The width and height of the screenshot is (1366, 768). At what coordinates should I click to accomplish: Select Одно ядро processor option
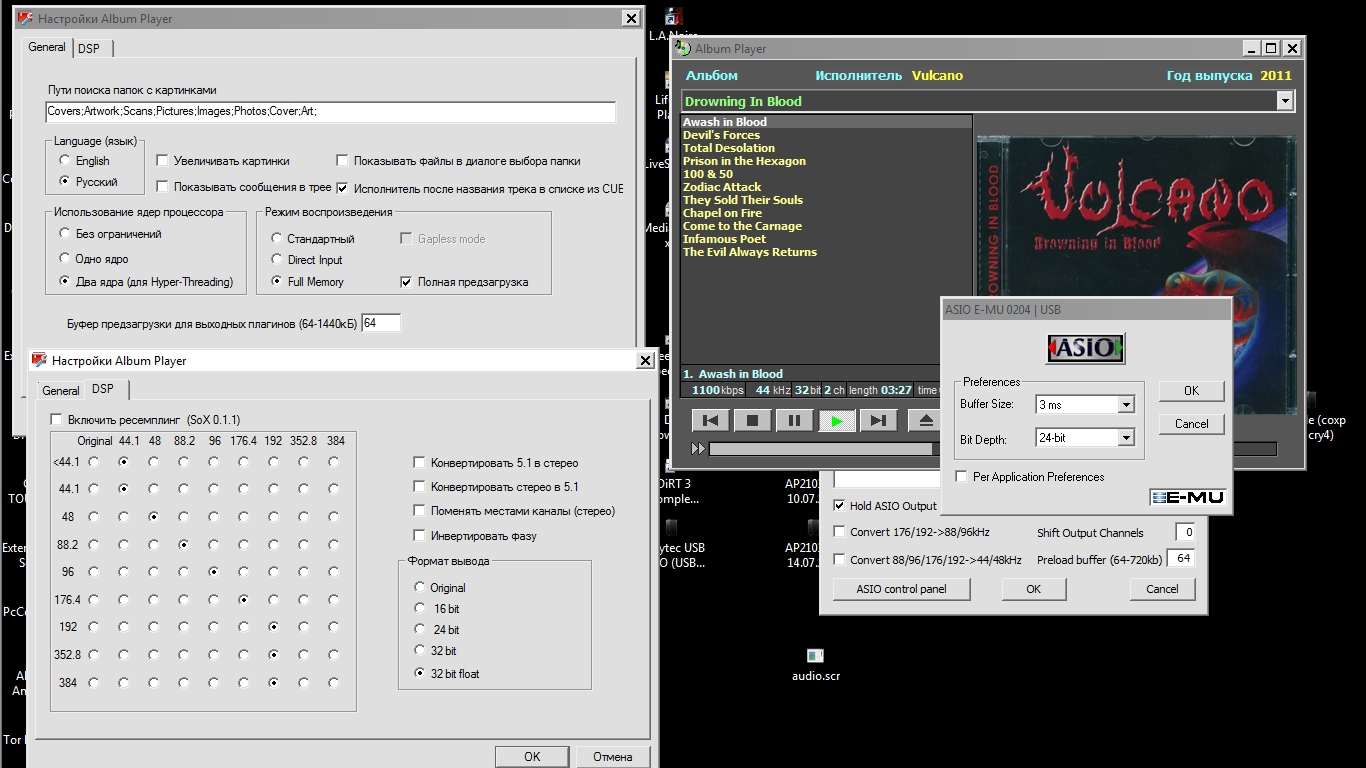coord(65,259)
